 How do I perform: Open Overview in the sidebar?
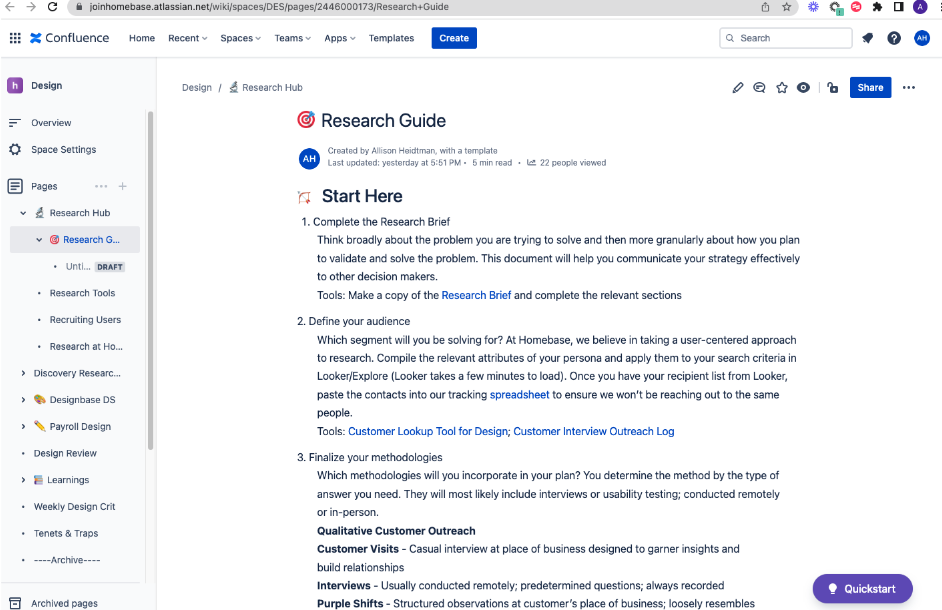[51, 123]
